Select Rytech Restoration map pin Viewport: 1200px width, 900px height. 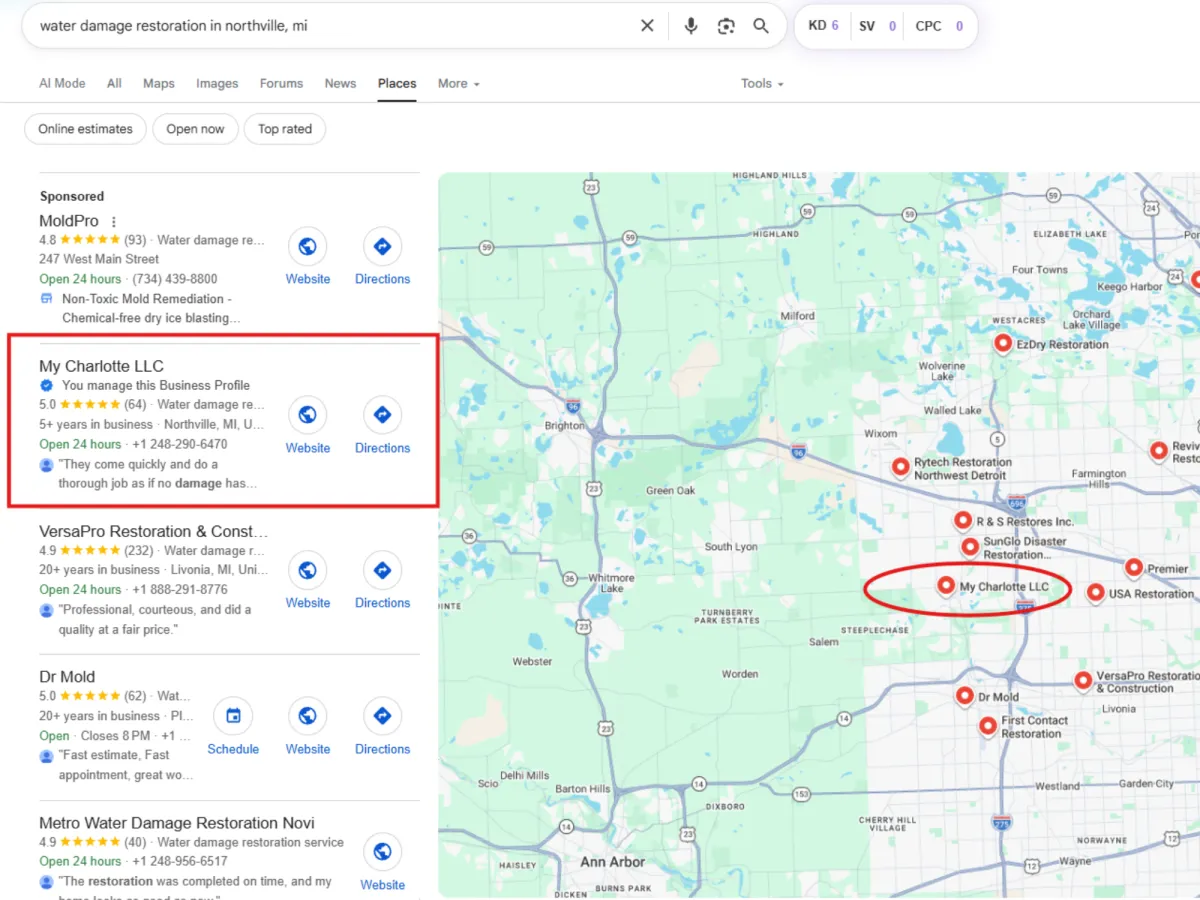click(900, 466)
